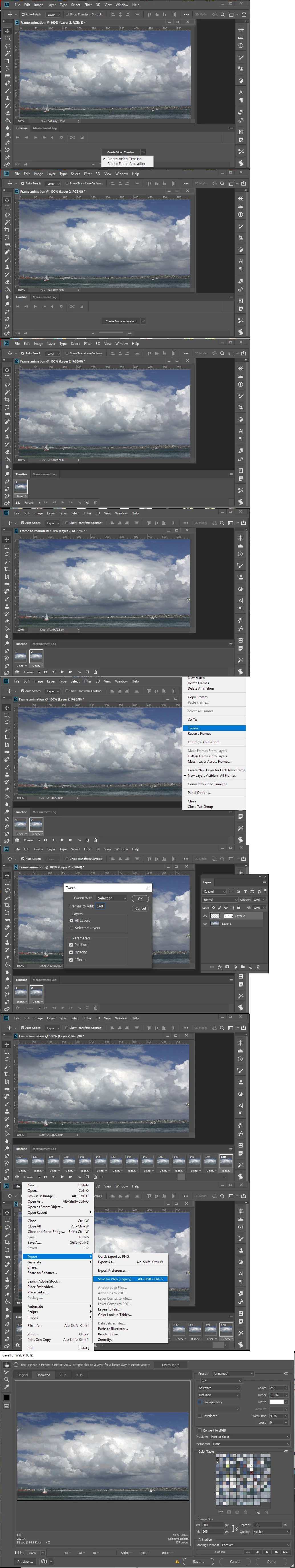Screen dimensions: 295x1568
Task: Open Preset dropdown in Save for Web
Action: point(233,1373)
